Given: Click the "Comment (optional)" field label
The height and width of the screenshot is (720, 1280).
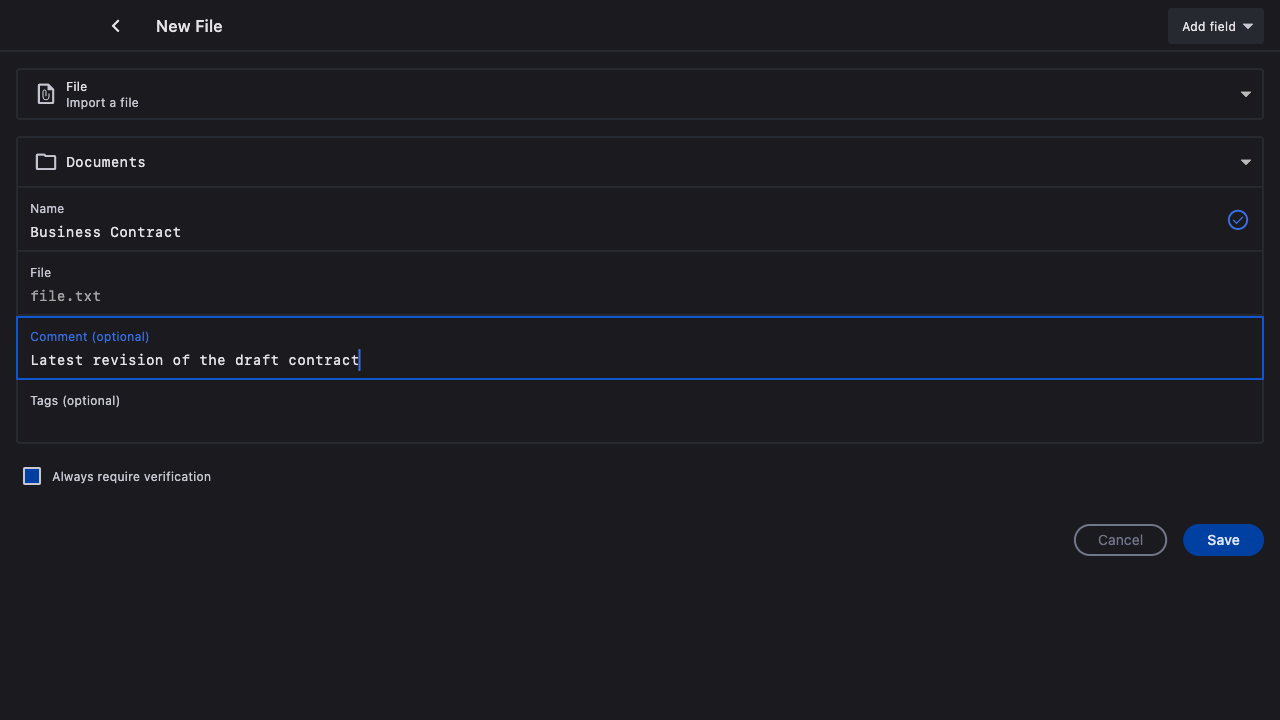Looking at the screenshot, I should pos(90,337).
